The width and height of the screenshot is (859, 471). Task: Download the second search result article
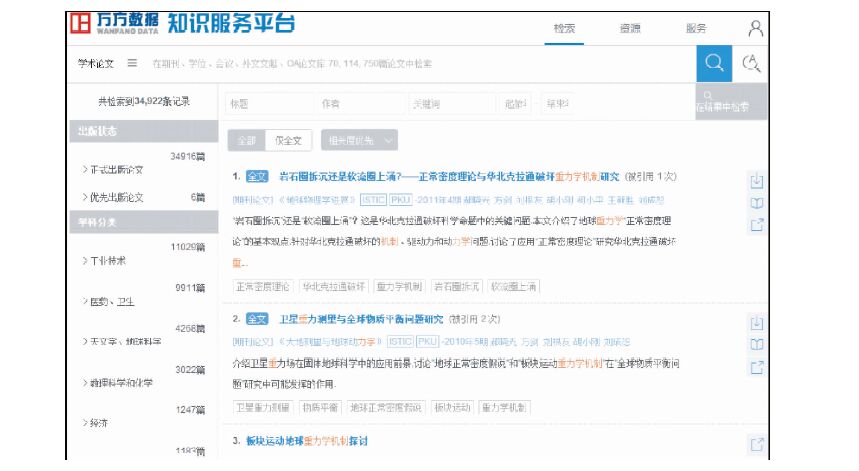coord(757,323)
